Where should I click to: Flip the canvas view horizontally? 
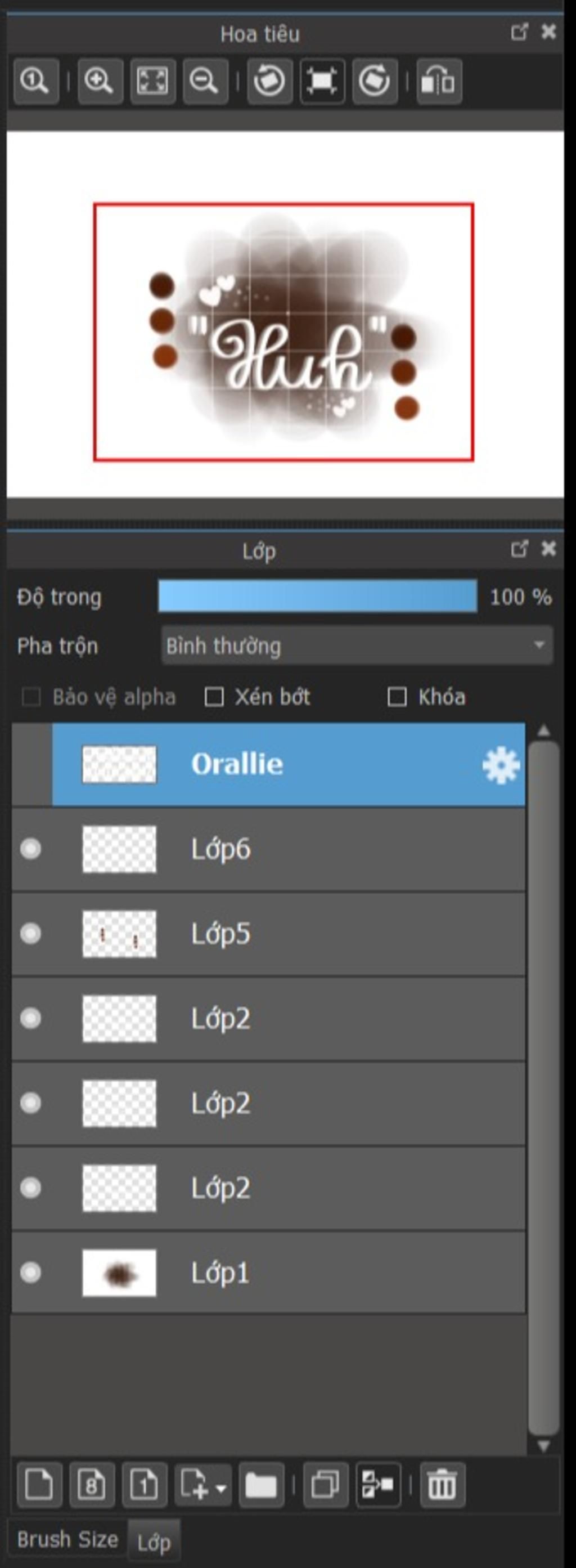[x=439, y=81]
